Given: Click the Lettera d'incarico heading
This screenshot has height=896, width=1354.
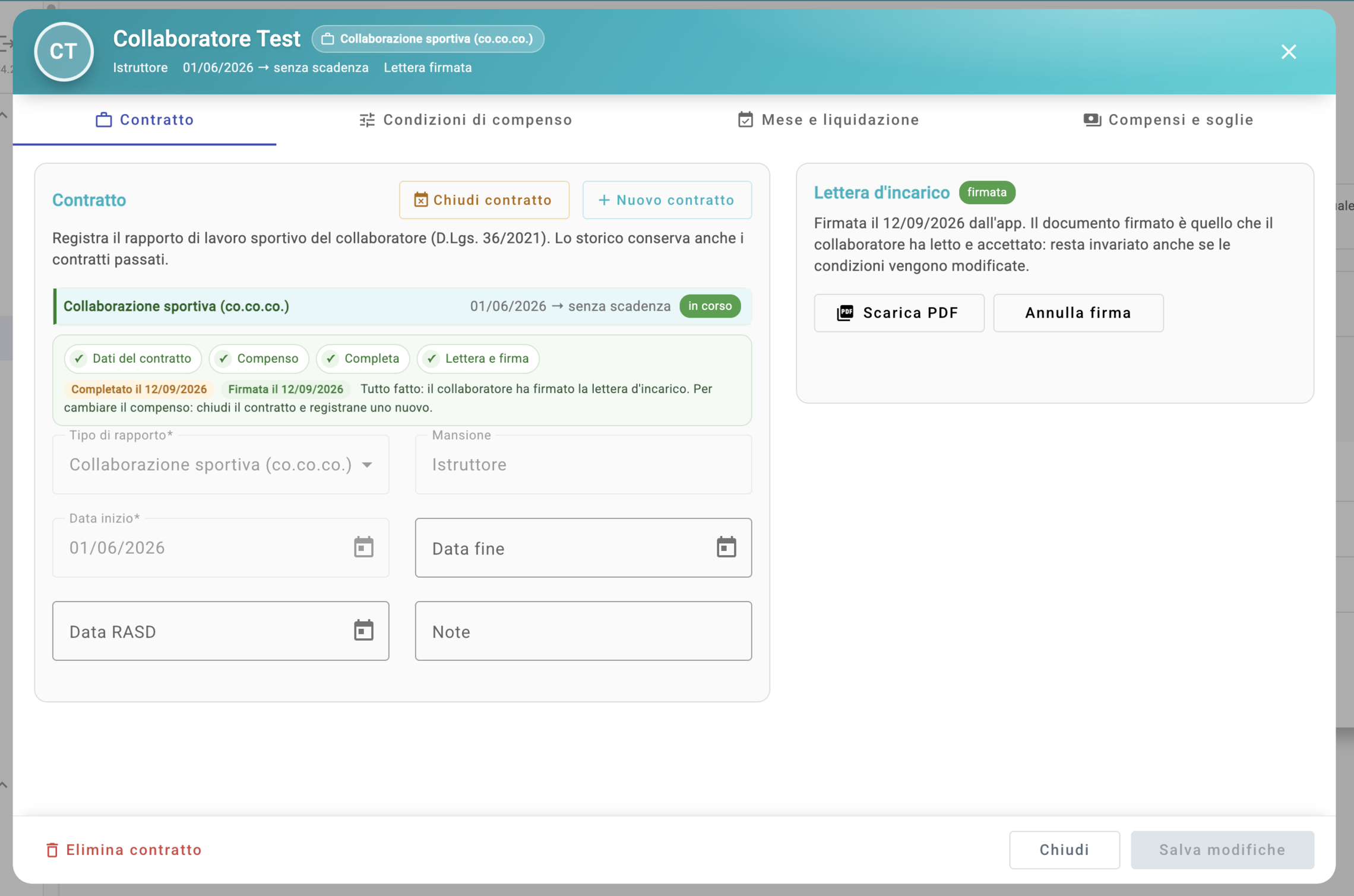Looking at the screenshot, I should click(x=881, y=192).
